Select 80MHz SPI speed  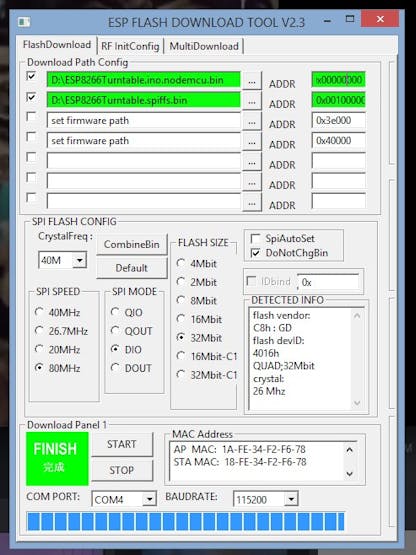click(x=57, y=368)
